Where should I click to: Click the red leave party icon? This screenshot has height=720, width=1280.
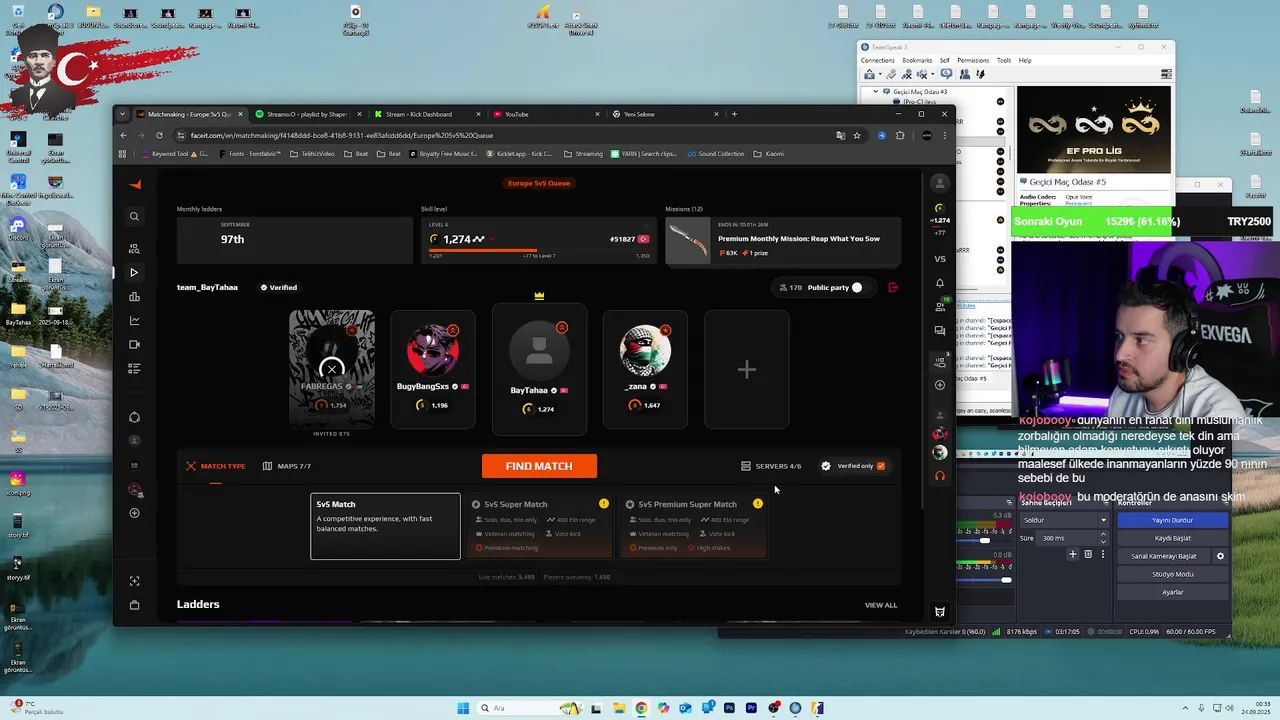(893, 287)
